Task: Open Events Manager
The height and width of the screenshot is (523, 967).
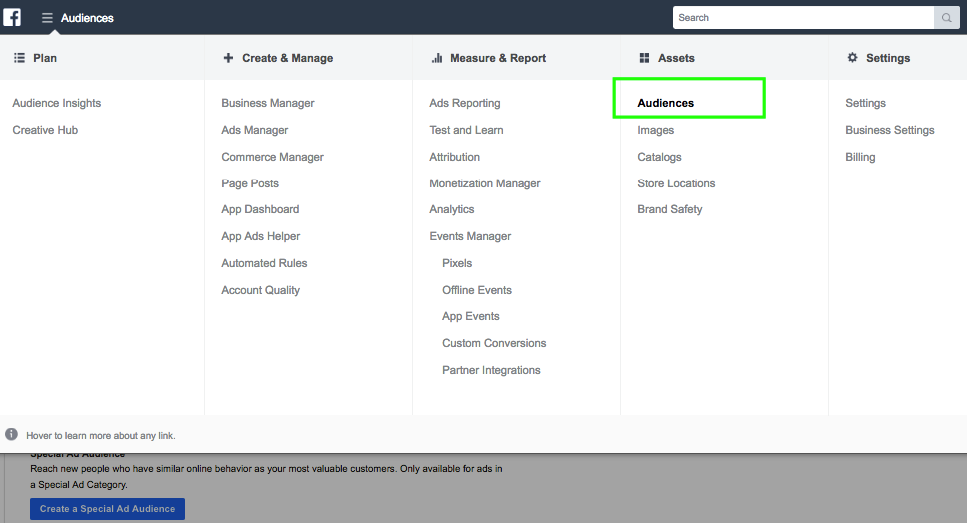Action: point(470,236)
